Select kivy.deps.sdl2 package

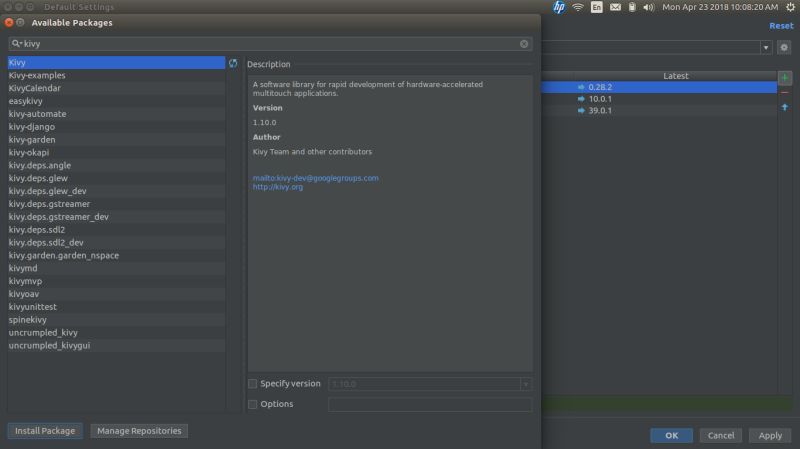click(116, 230)
